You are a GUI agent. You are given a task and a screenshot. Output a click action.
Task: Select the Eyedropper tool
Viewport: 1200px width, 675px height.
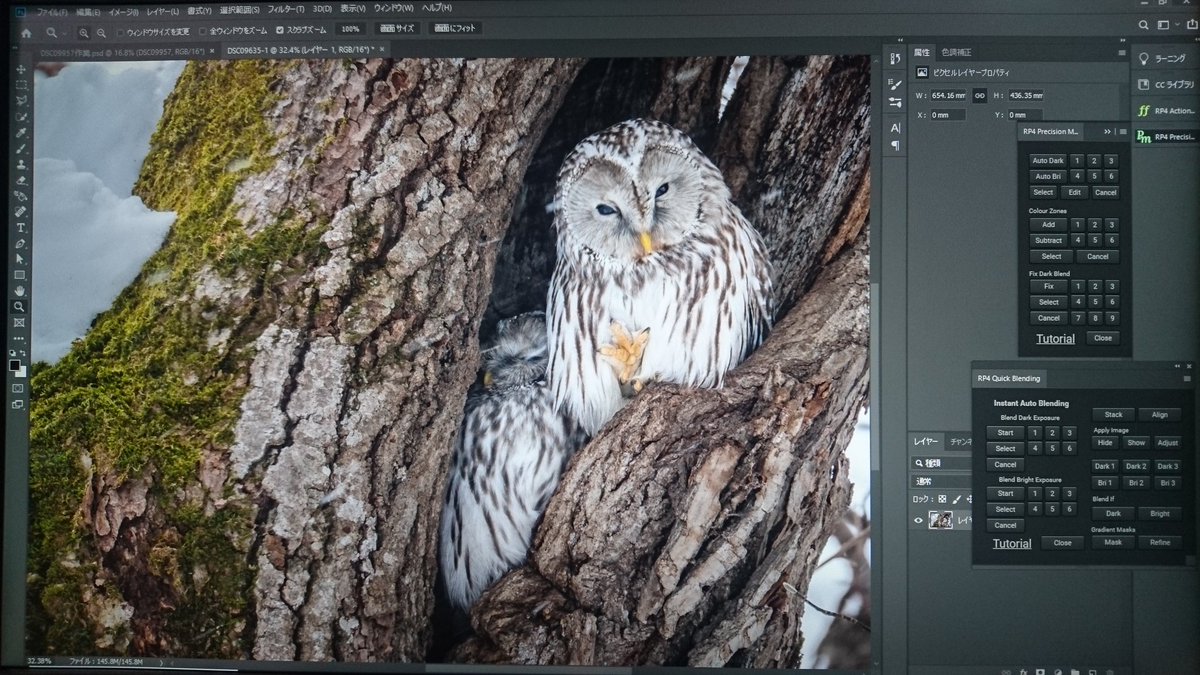point(20,133)
